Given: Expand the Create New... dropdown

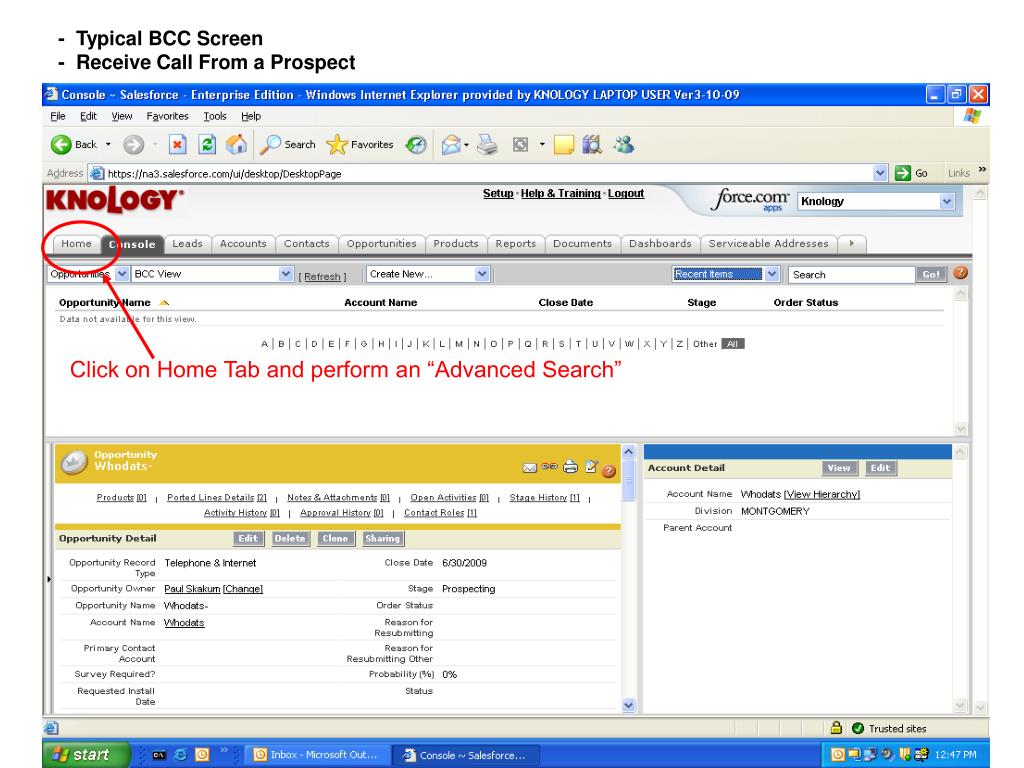Looking at the screenshot, I should [482, 274].
